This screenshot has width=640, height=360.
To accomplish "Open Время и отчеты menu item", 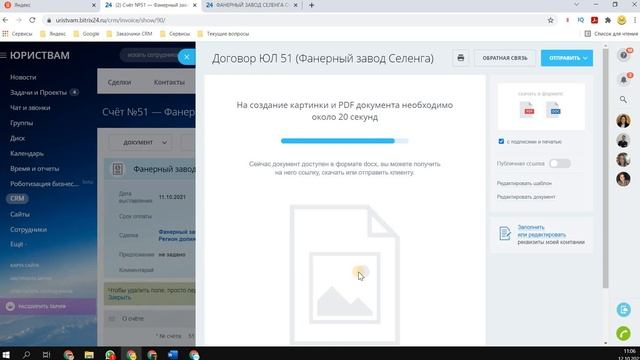I will [35, 169].
